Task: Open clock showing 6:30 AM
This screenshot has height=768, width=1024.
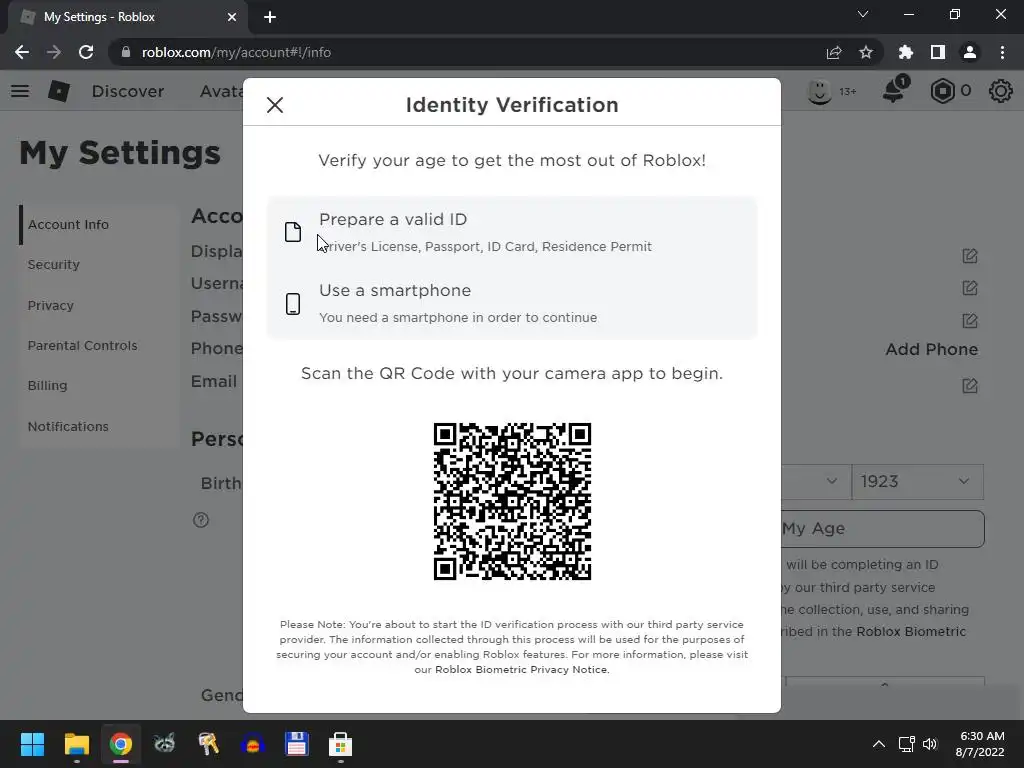Action: (x=982, y=744)
